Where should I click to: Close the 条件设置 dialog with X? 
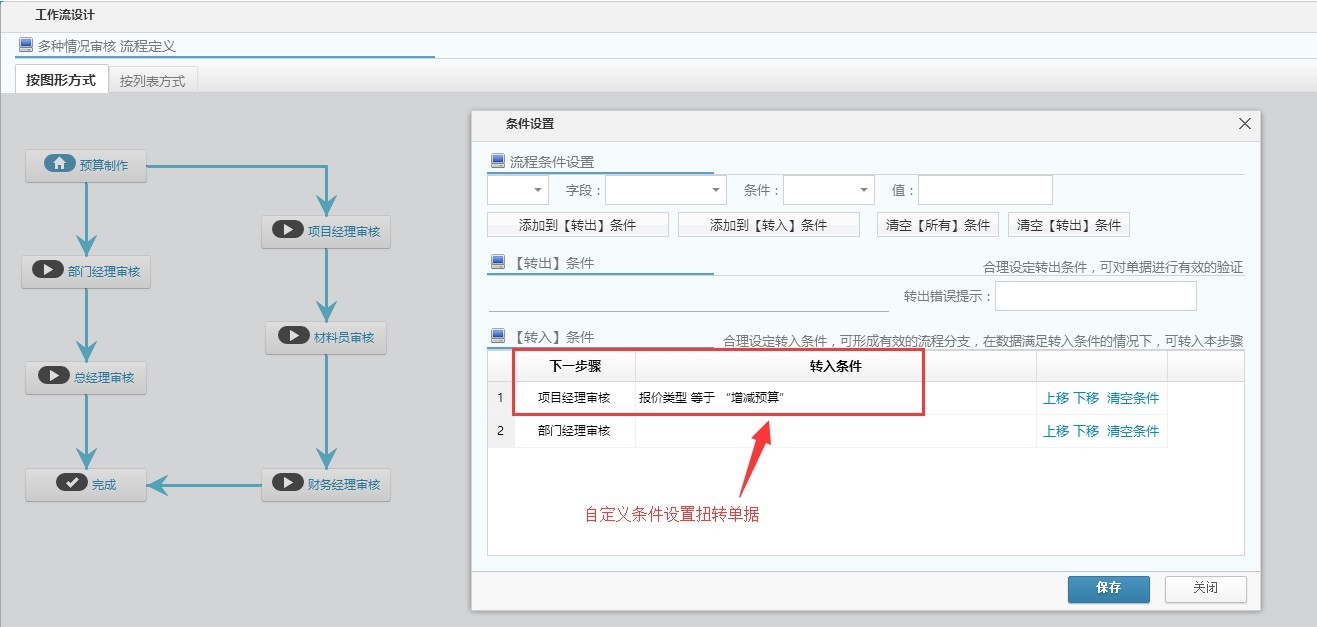click(x=1245, y=124)
